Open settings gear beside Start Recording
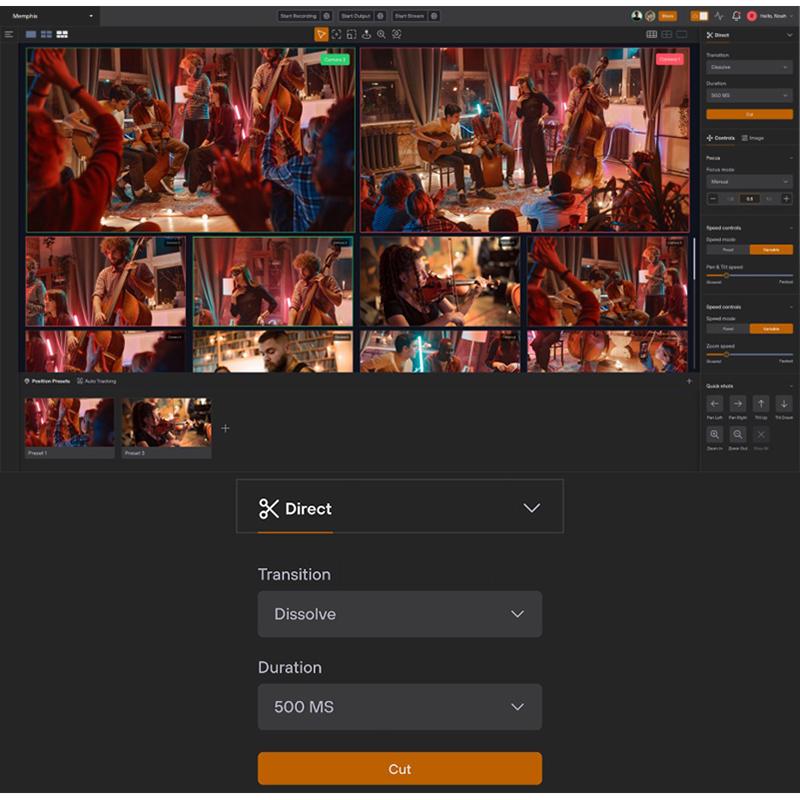 pyautogui.click(x=327, y=16)
